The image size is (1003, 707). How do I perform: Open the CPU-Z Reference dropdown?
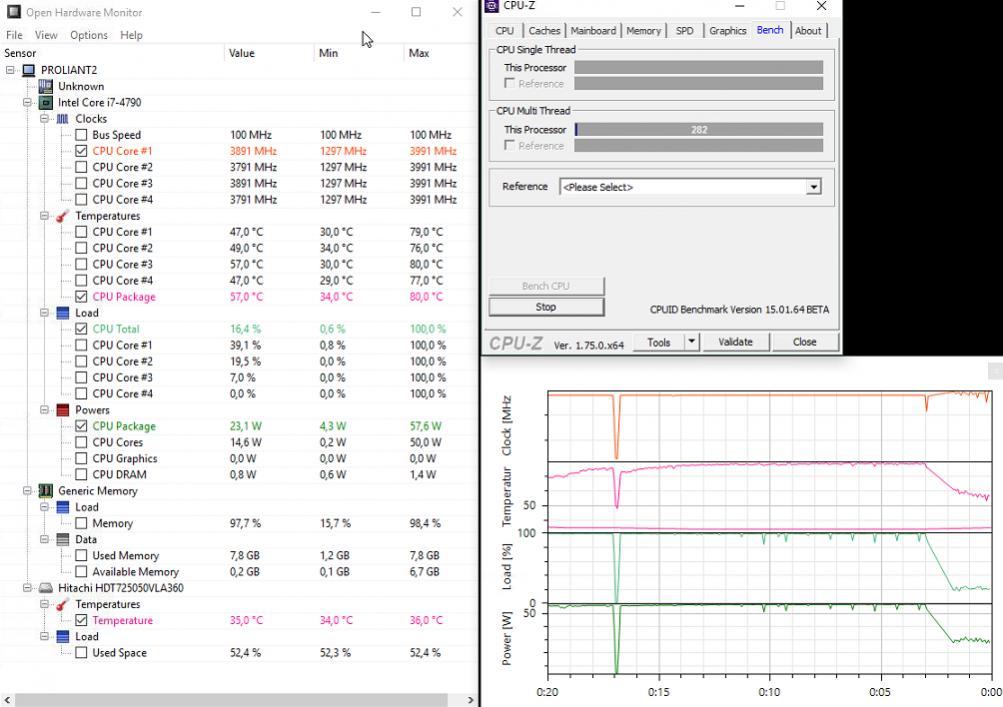click(x=813, y=187)
